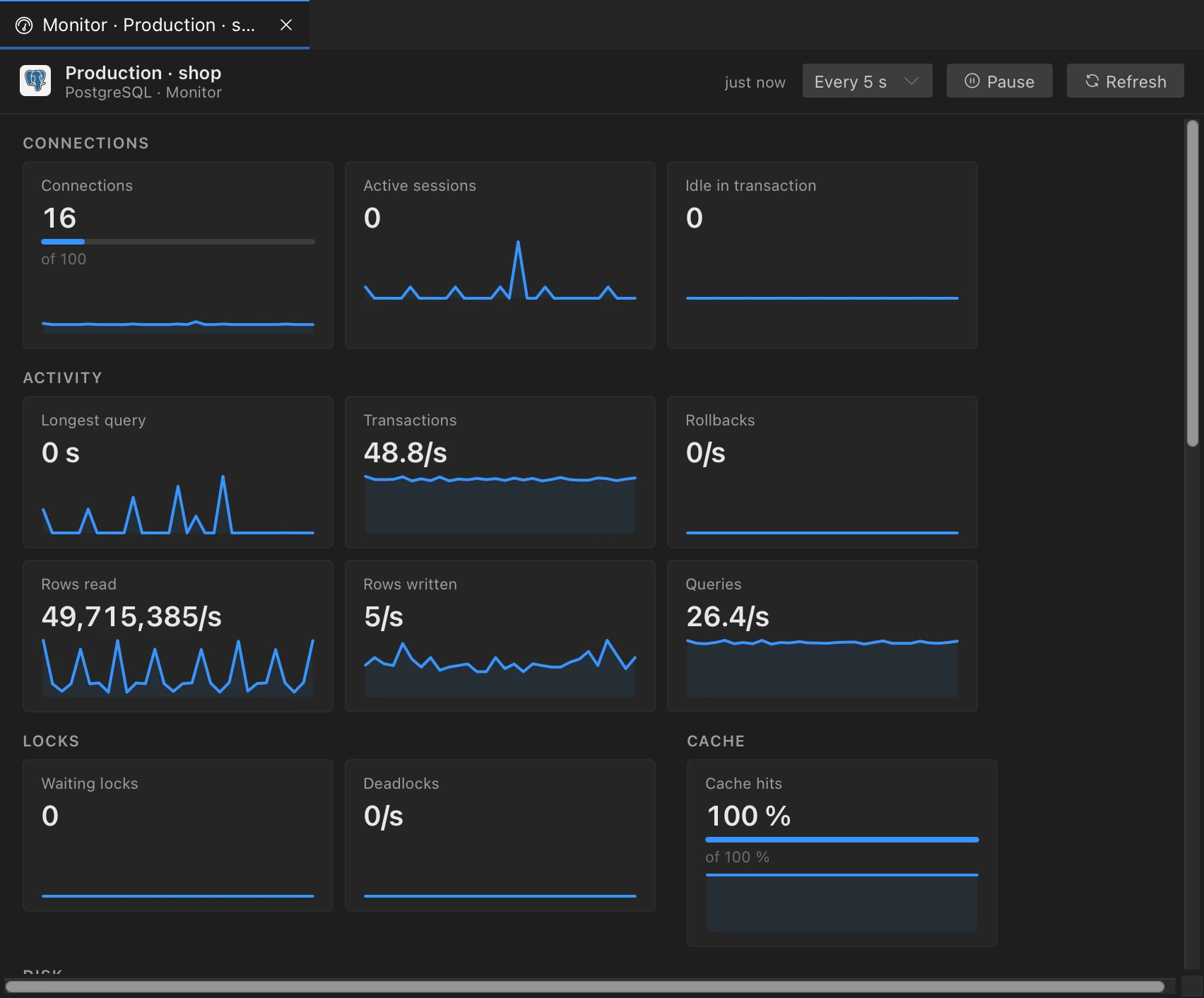The image size is (1204, 998).
Task: Click the Rows read sparkline chart
Action: [178, 667]
